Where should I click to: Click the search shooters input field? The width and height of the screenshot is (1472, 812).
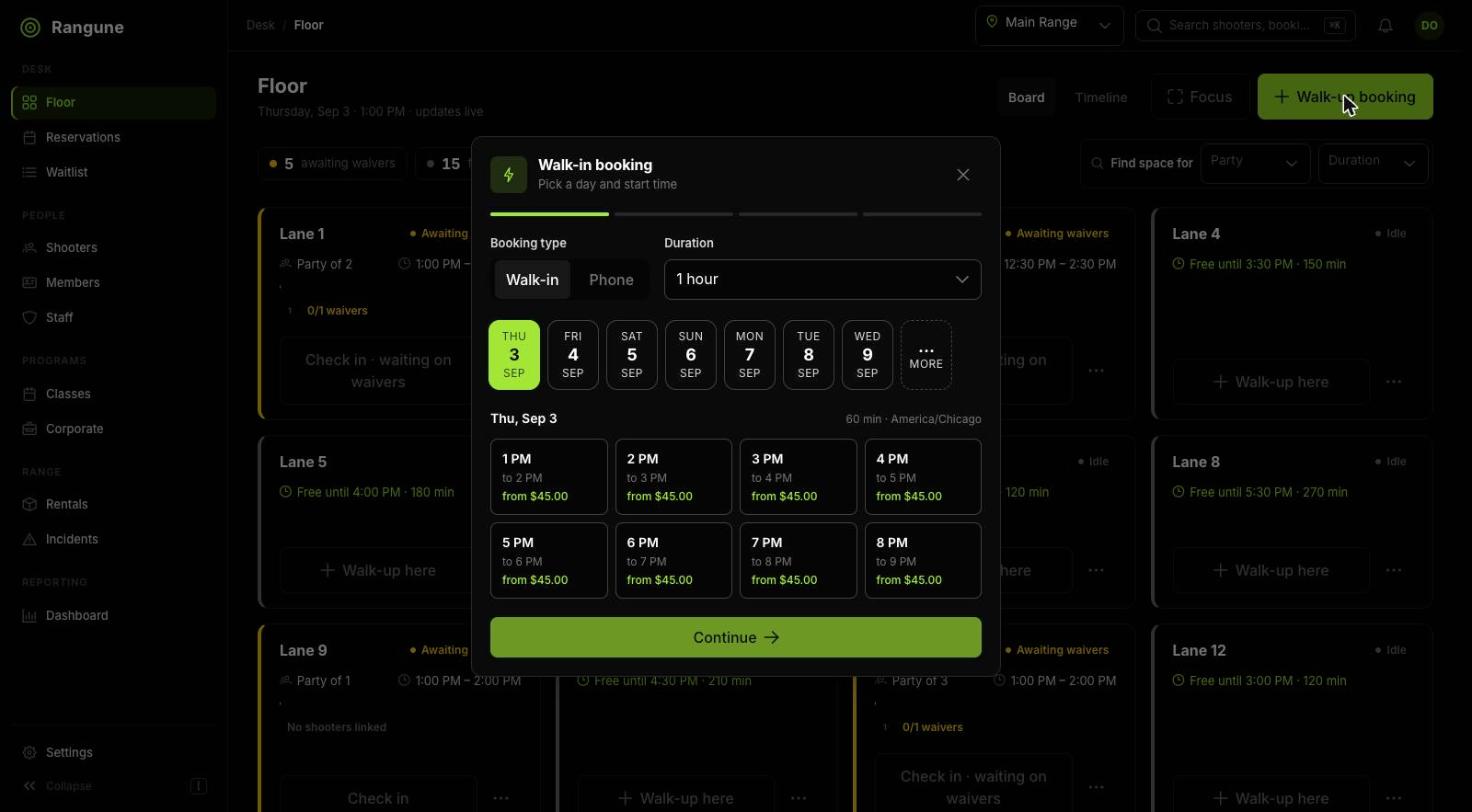coord(1245,25)
